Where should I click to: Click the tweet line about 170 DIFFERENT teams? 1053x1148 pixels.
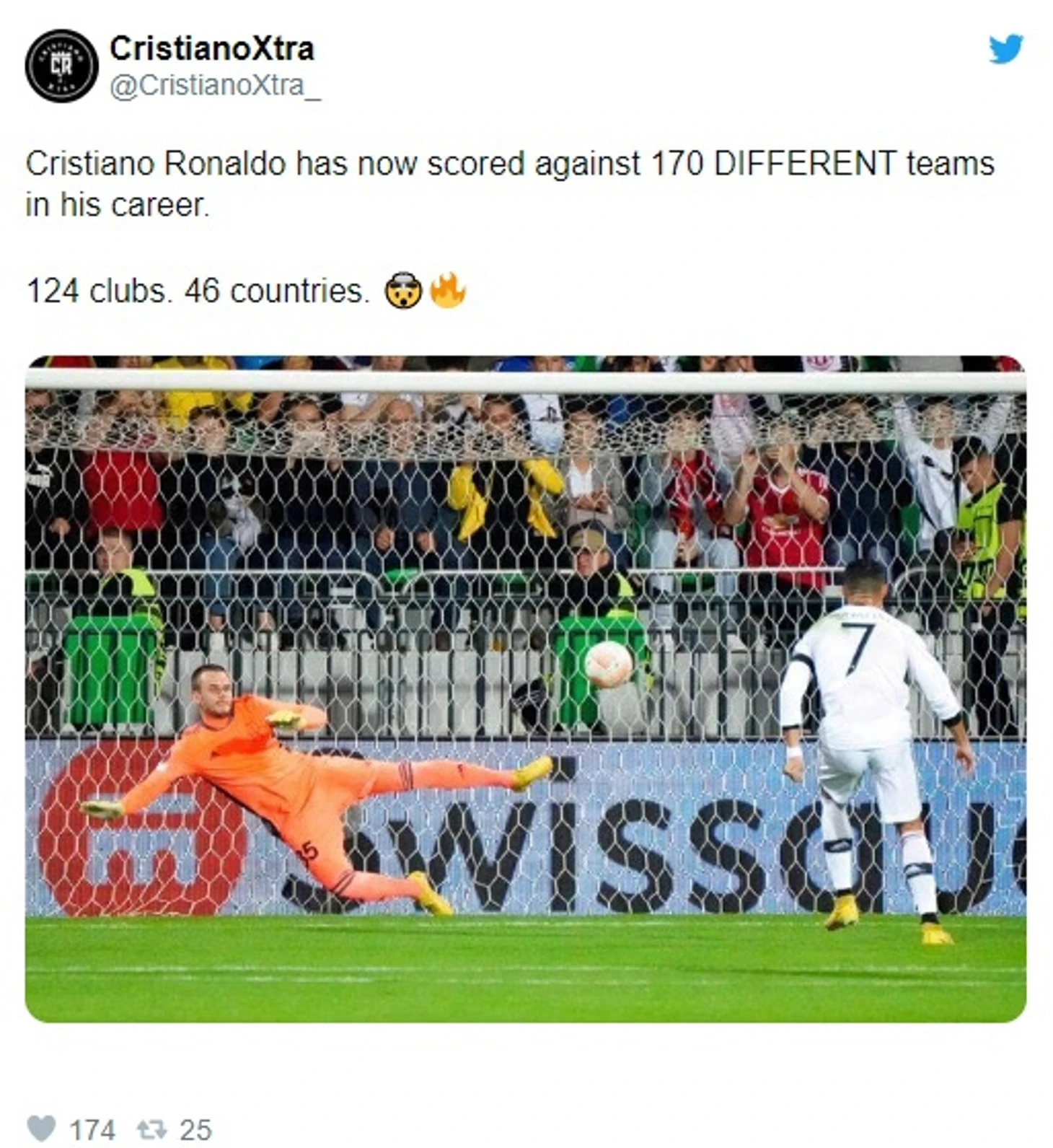(510, 164)
